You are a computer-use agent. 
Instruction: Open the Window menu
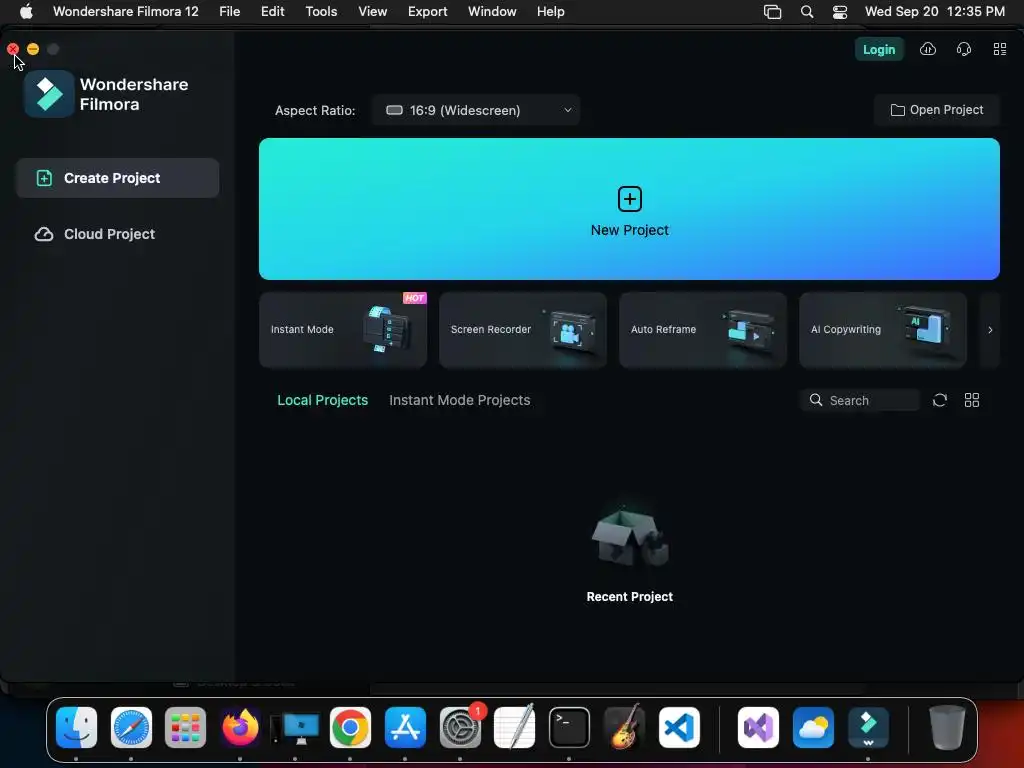coord(492,12)
